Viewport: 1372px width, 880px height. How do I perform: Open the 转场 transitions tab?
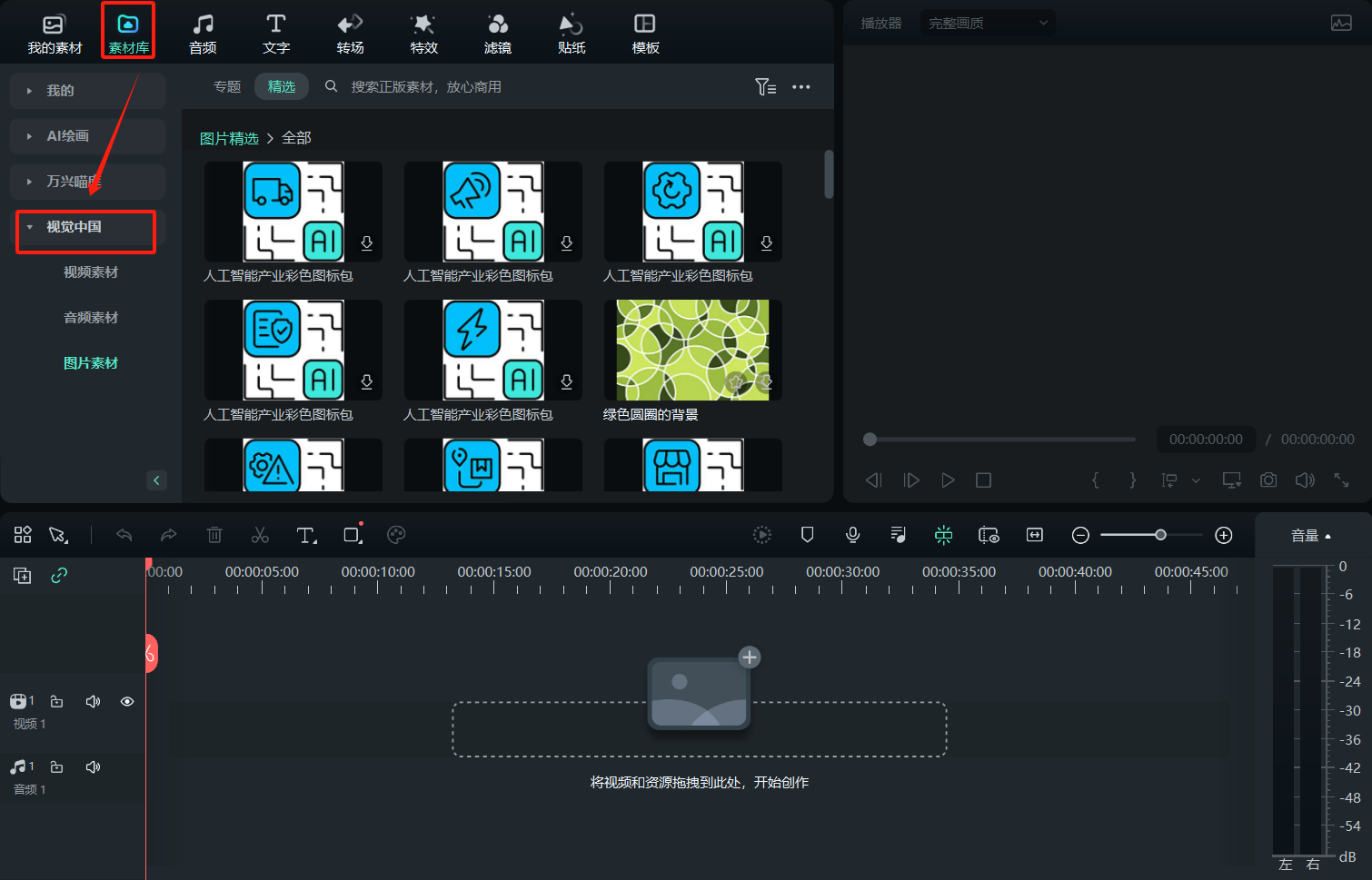[350, 34]
